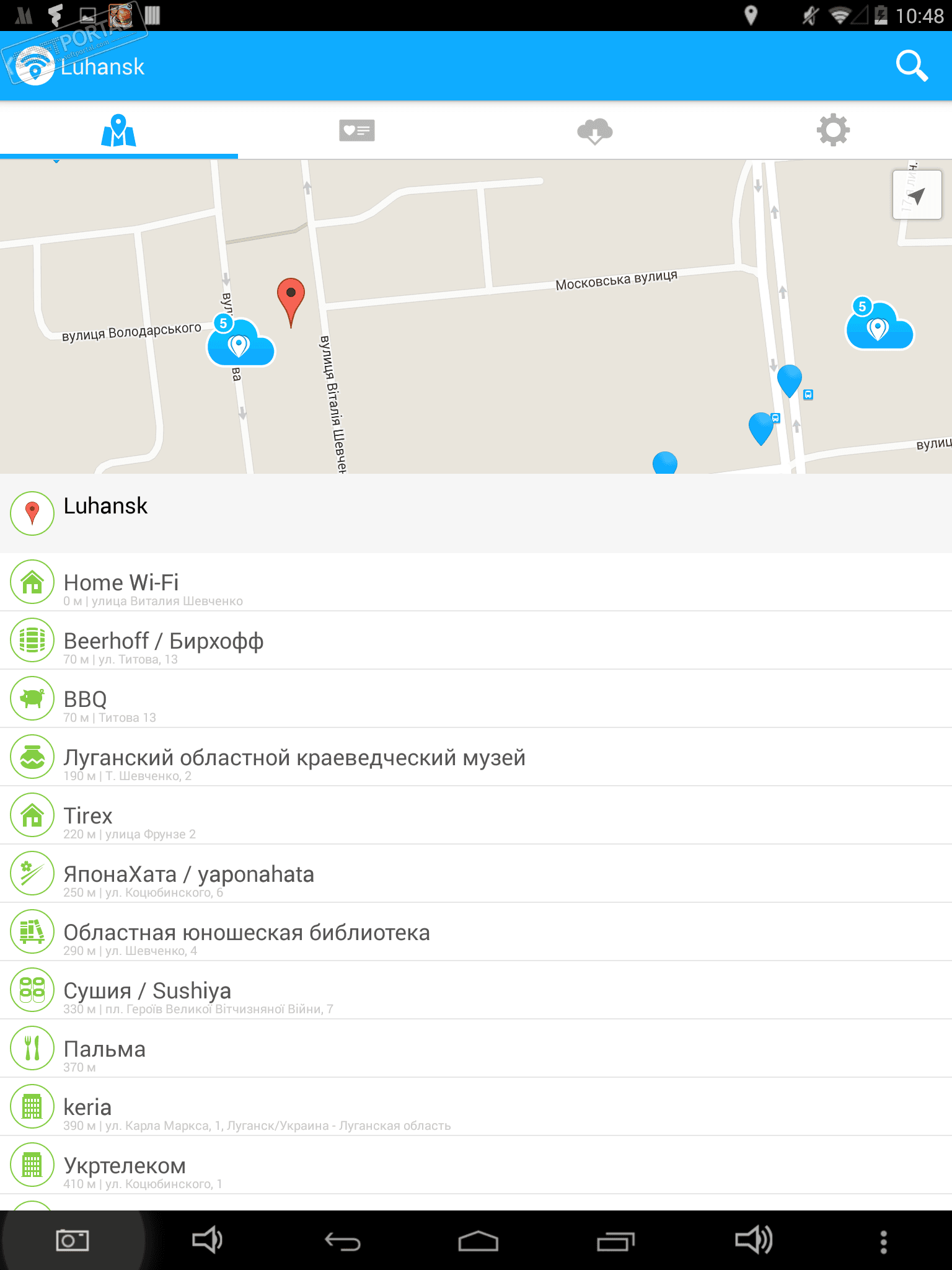Viewport: 952px width, 1270px height.
Task: Tap the Укртелеком building icon
Action: click(32, 1165)
